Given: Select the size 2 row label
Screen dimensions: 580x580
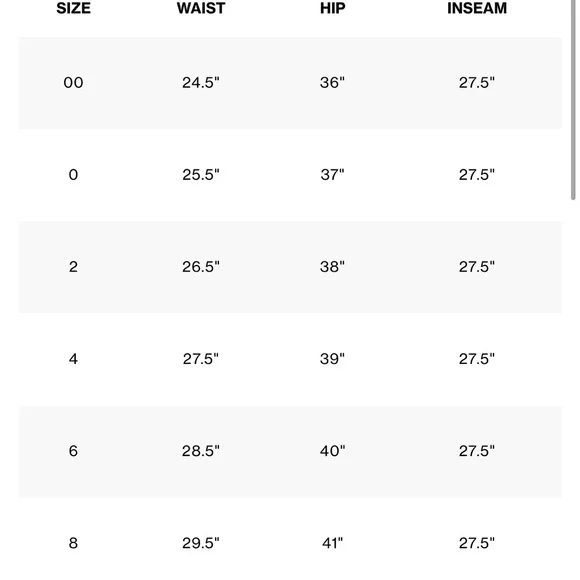Looking at the screenshot, I should point(73,267).
